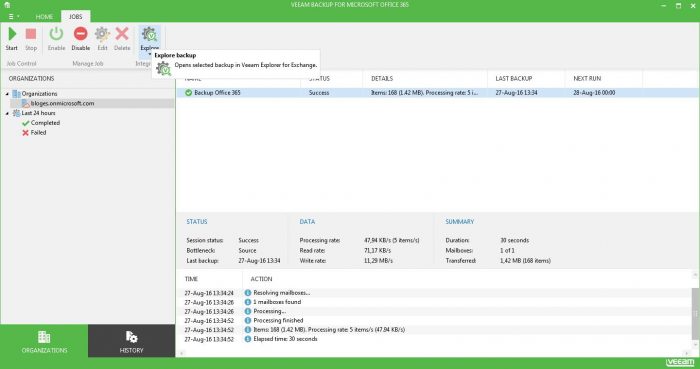Viewport: 700px width, 369px height.
Task: Click the Processing rate 47,94 KB/s value
Action: [392, 240]
